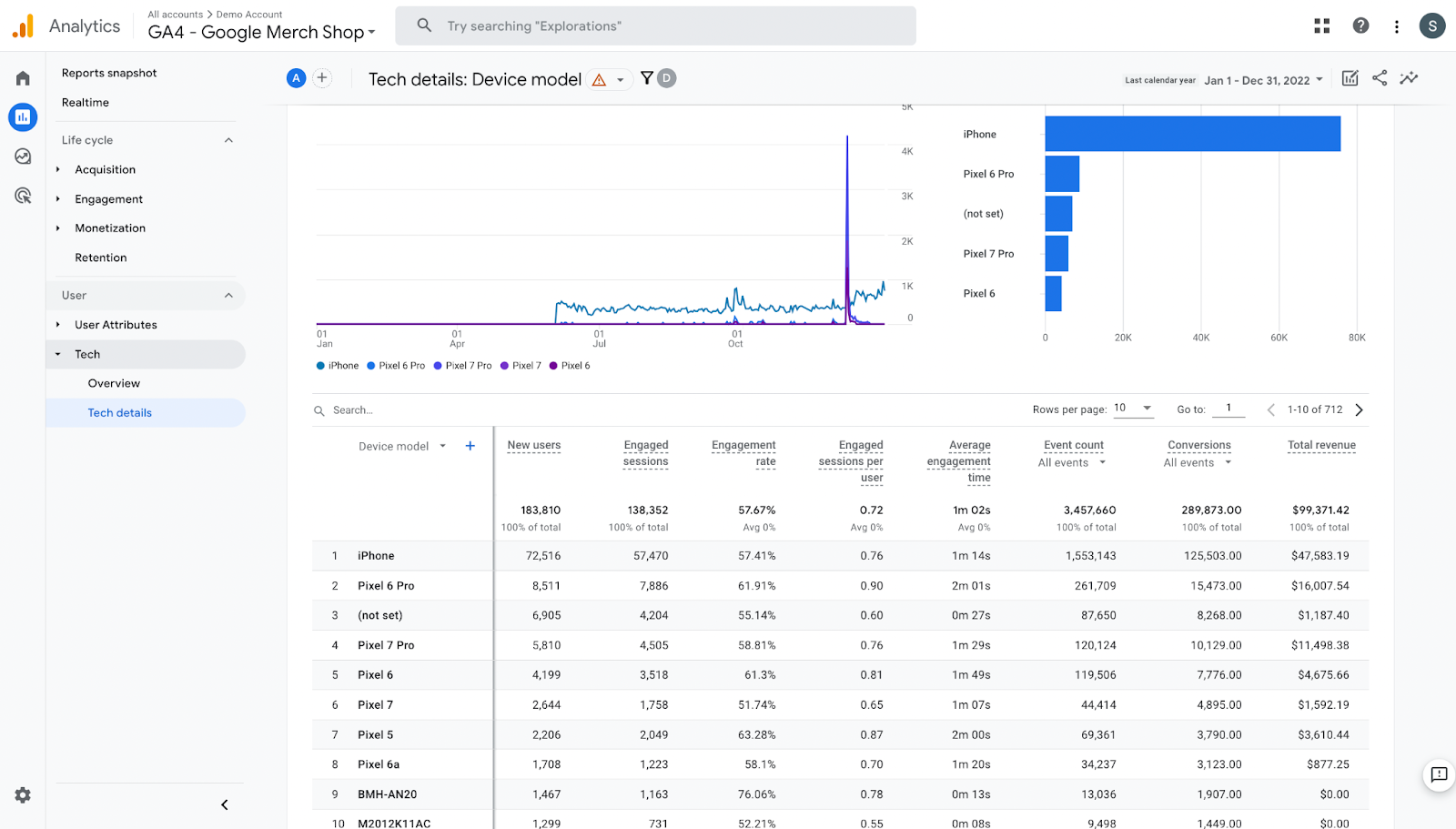This screenshot has height=829, width=1456.
Task: Open the report title dropdown arrow
Action: tap(621, 80)
